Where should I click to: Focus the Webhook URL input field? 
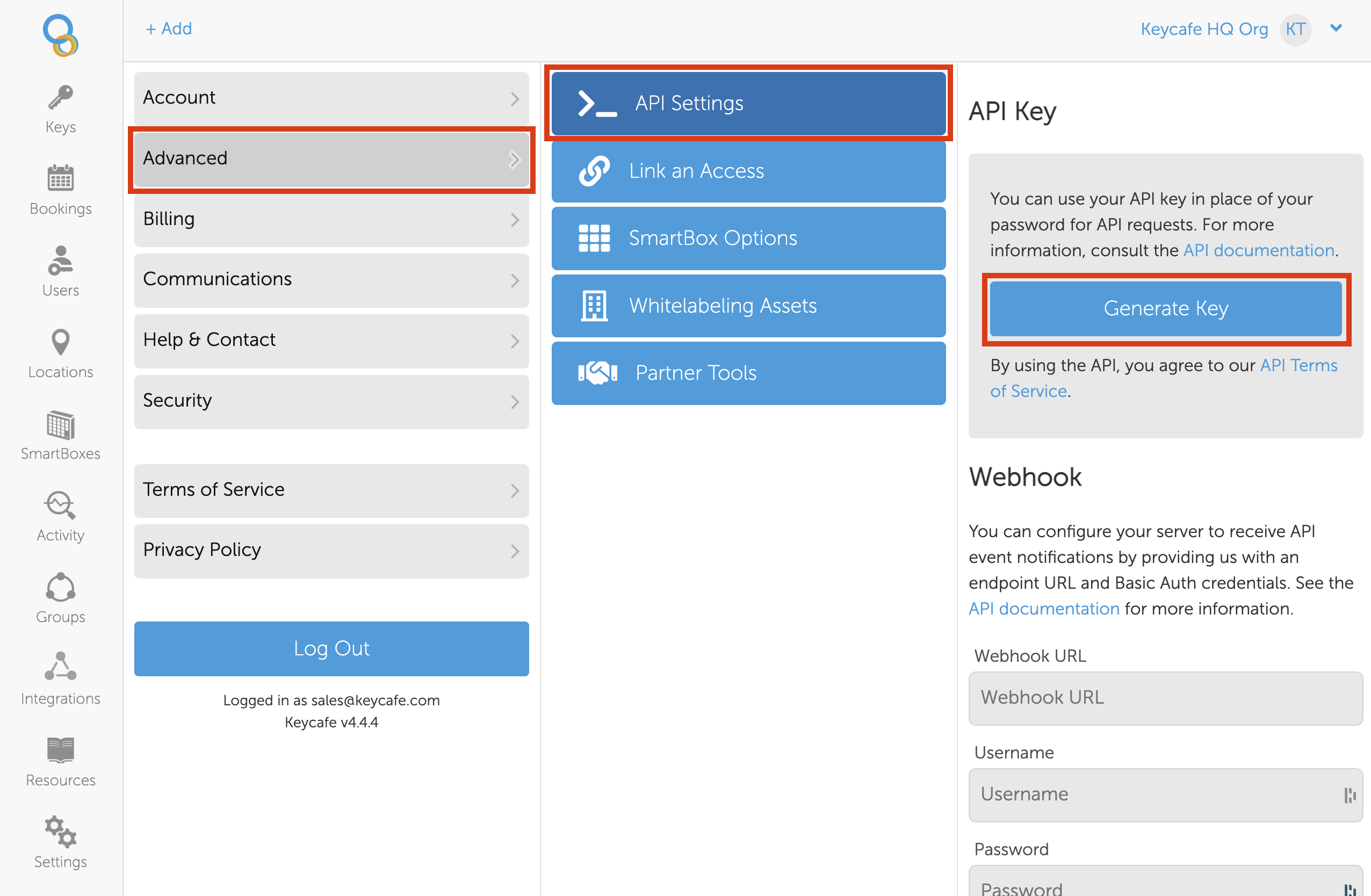point(1165,698)
